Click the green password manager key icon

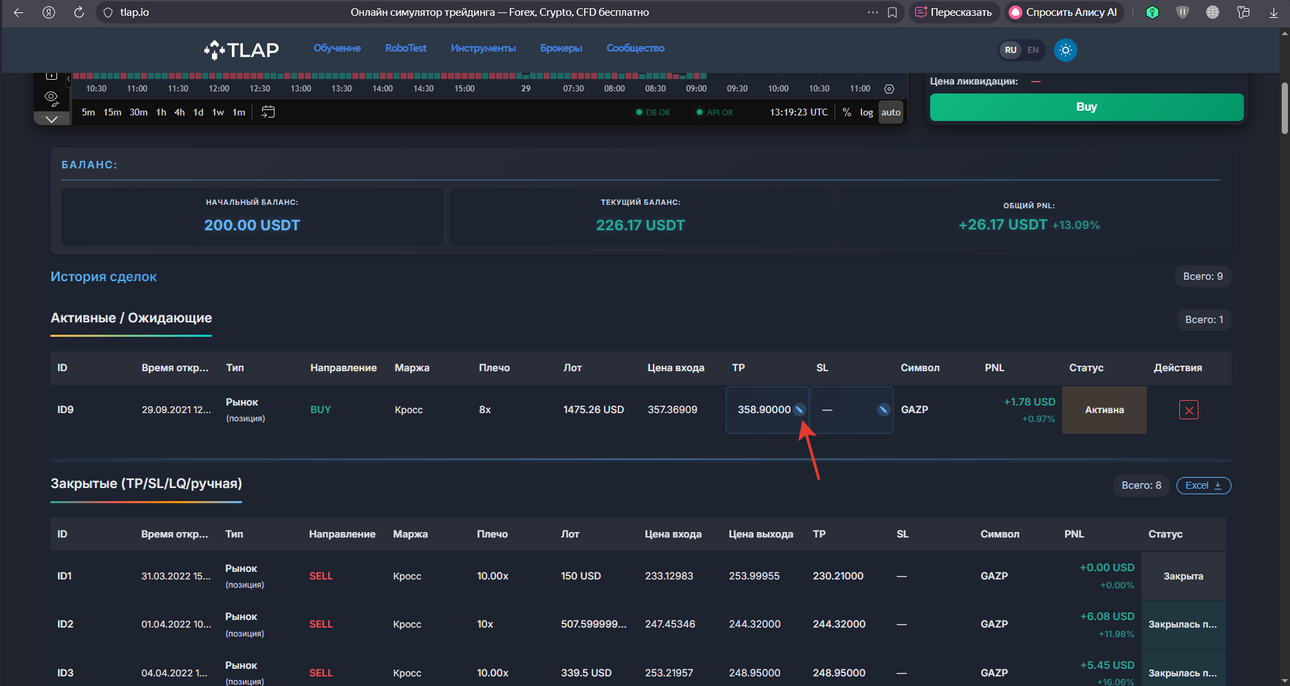[x=1152, y=12]
